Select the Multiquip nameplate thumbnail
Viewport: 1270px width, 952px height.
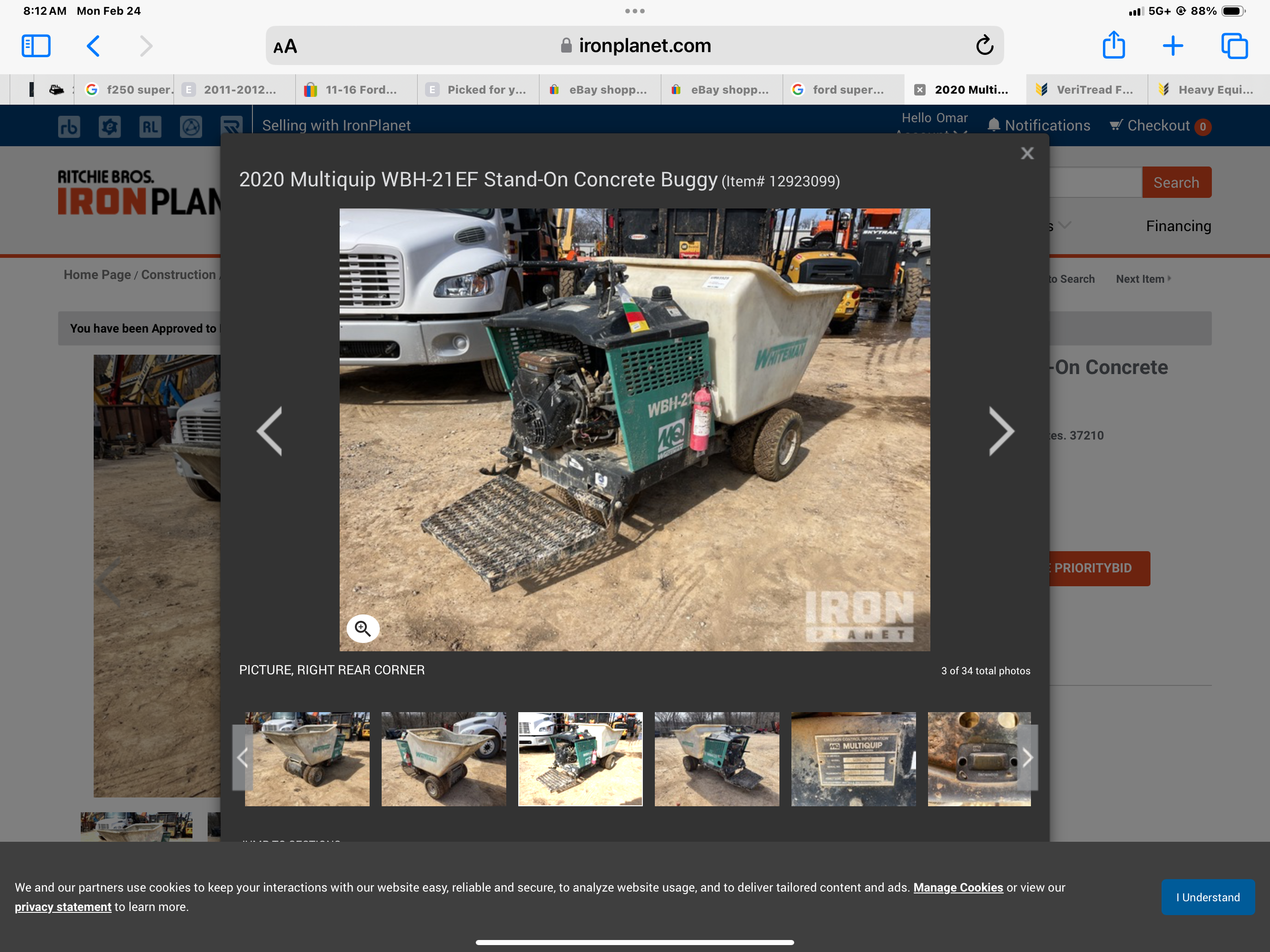click(x=854, y=759)
